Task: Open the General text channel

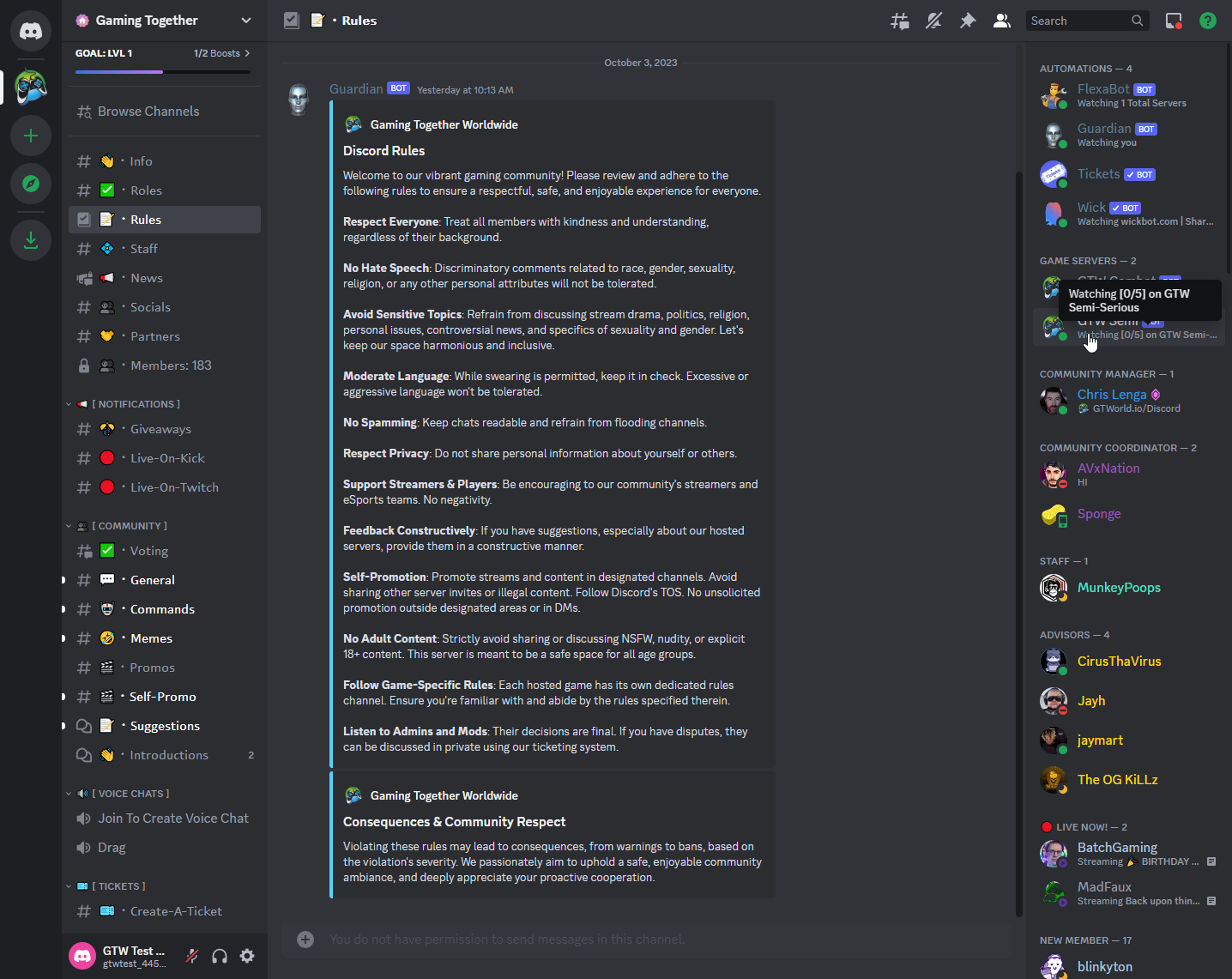Action: (153, 580)
